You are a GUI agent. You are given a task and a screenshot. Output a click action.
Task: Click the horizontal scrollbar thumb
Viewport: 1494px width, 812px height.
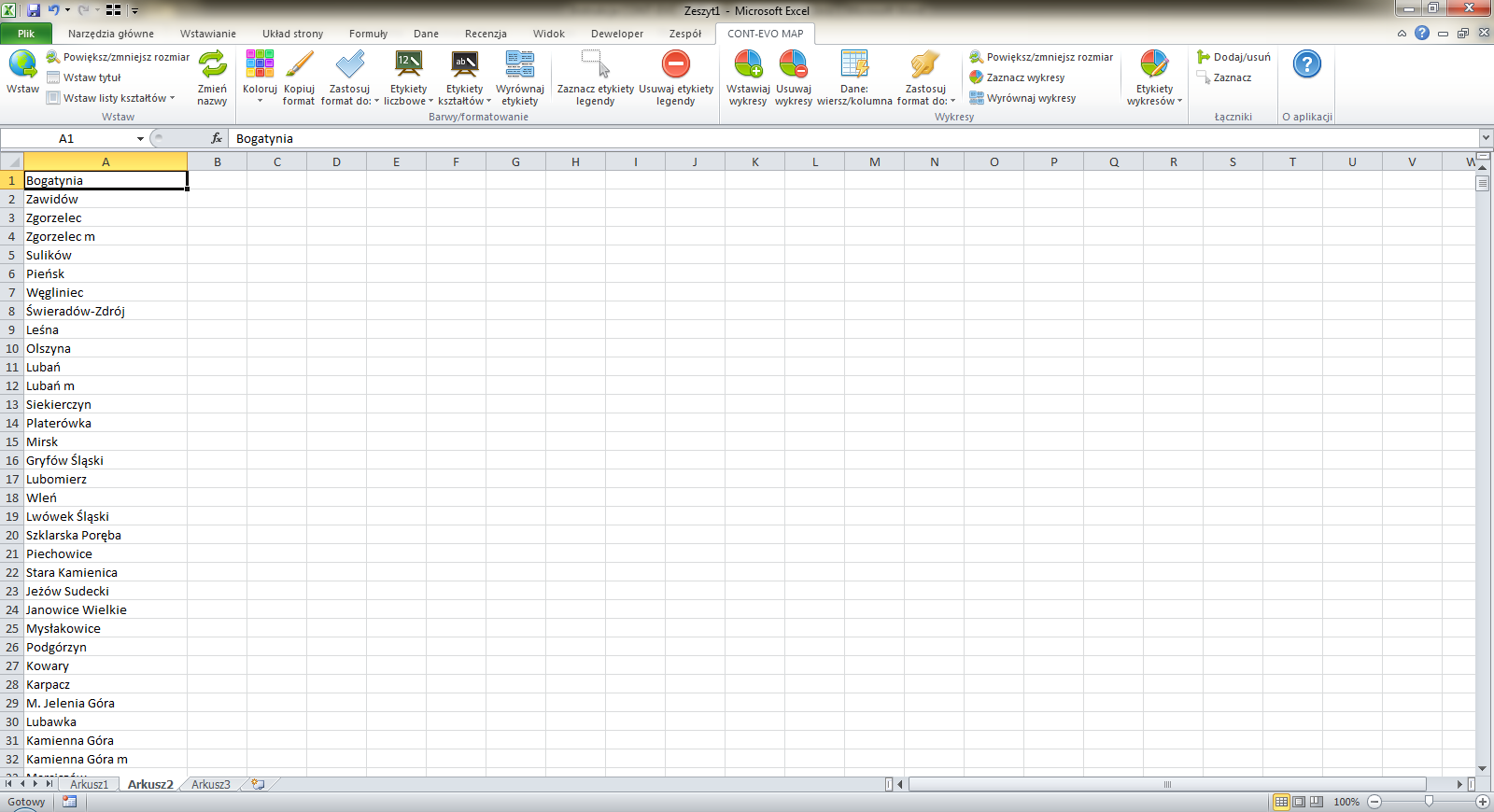tap(1167, 784)
